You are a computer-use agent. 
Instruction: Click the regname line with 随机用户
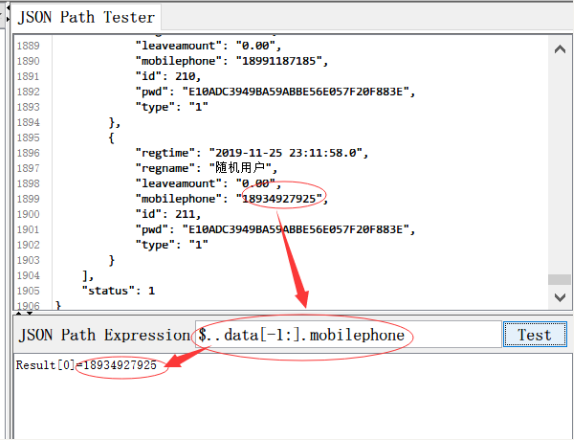[x=207, y=168]
